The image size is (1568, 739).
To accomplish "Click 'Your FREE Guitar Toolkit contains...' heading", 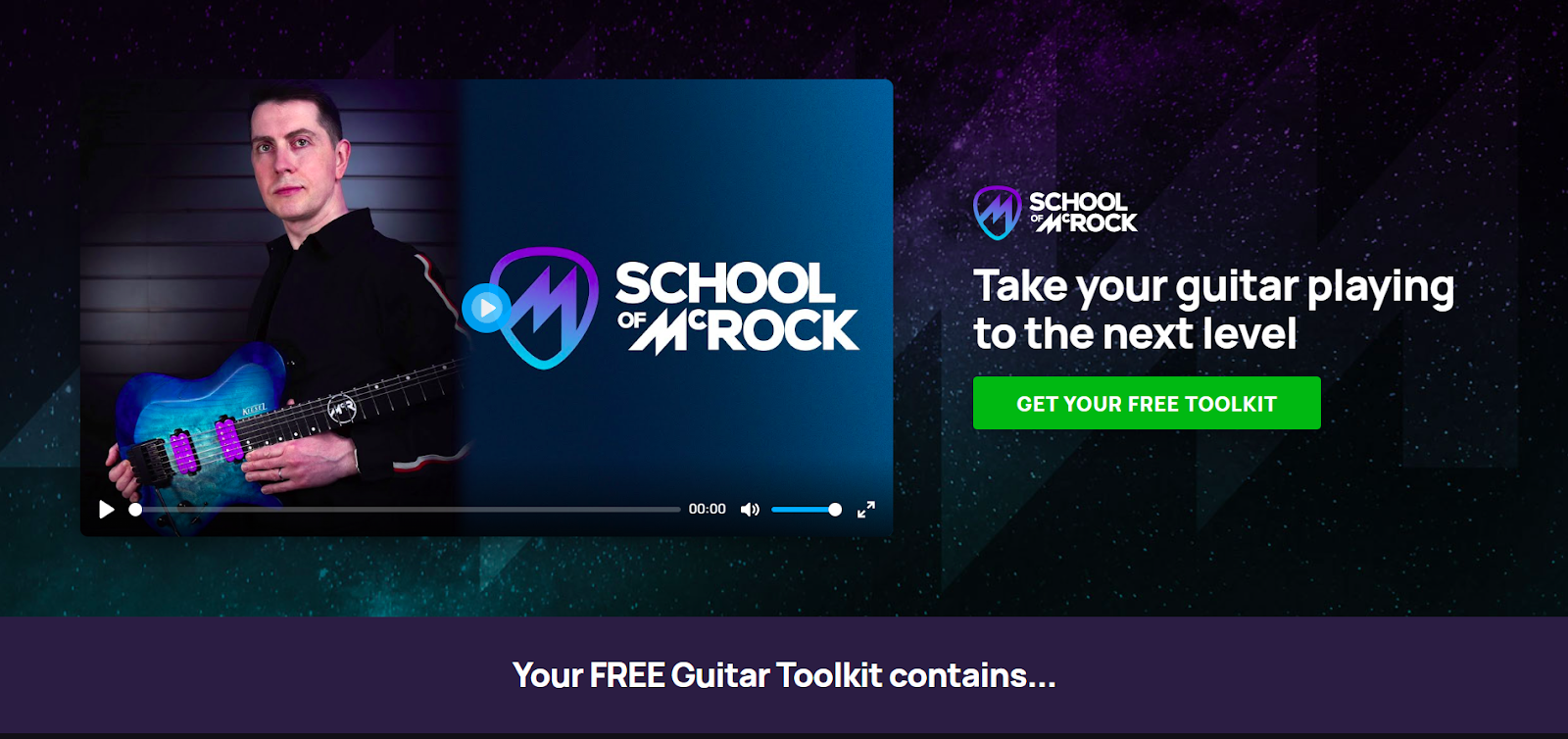I will coord(784,675).
